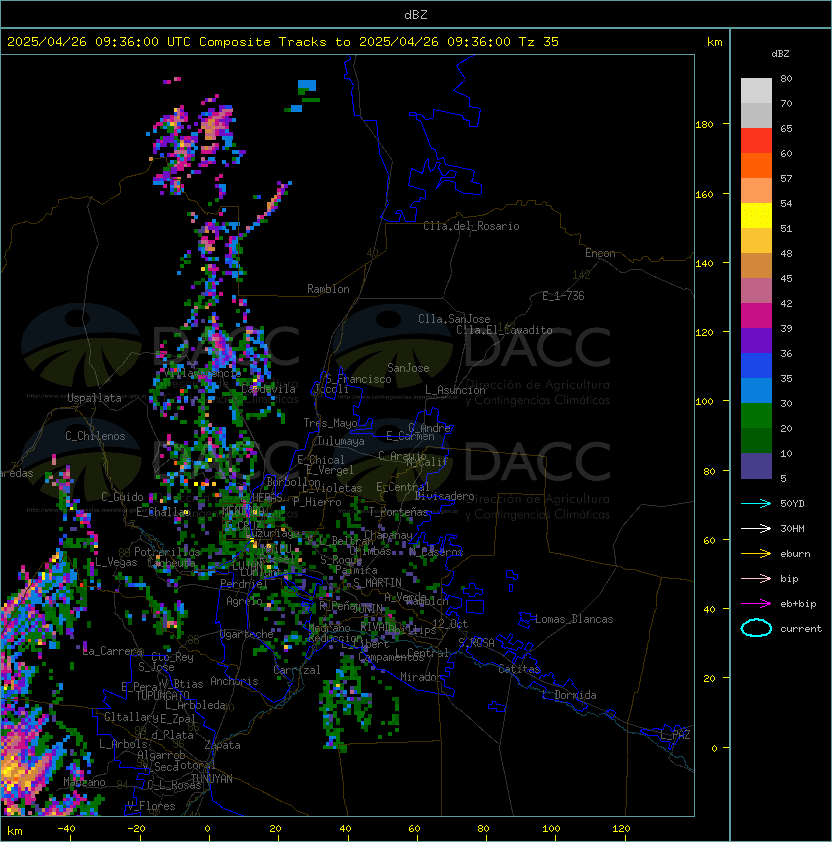The image size is (832, 842).
Task: Click the 140 tick on right km axis
Action: coord(704,264)
